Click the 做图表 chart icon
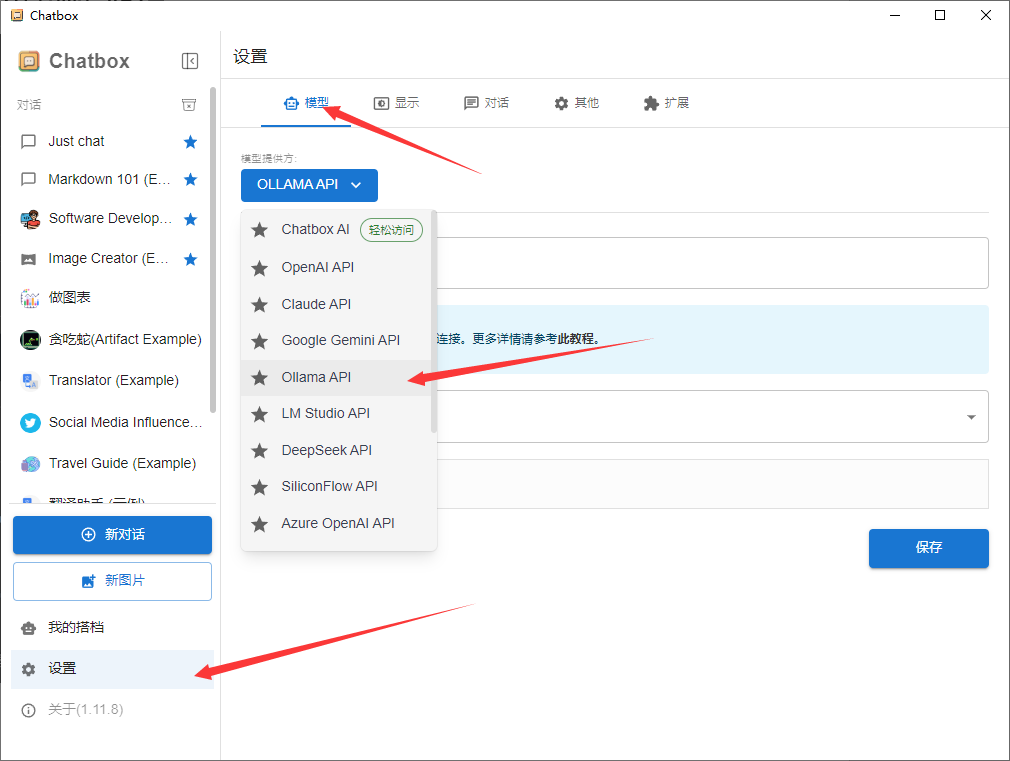The image size is (1010, 761). 30,298
